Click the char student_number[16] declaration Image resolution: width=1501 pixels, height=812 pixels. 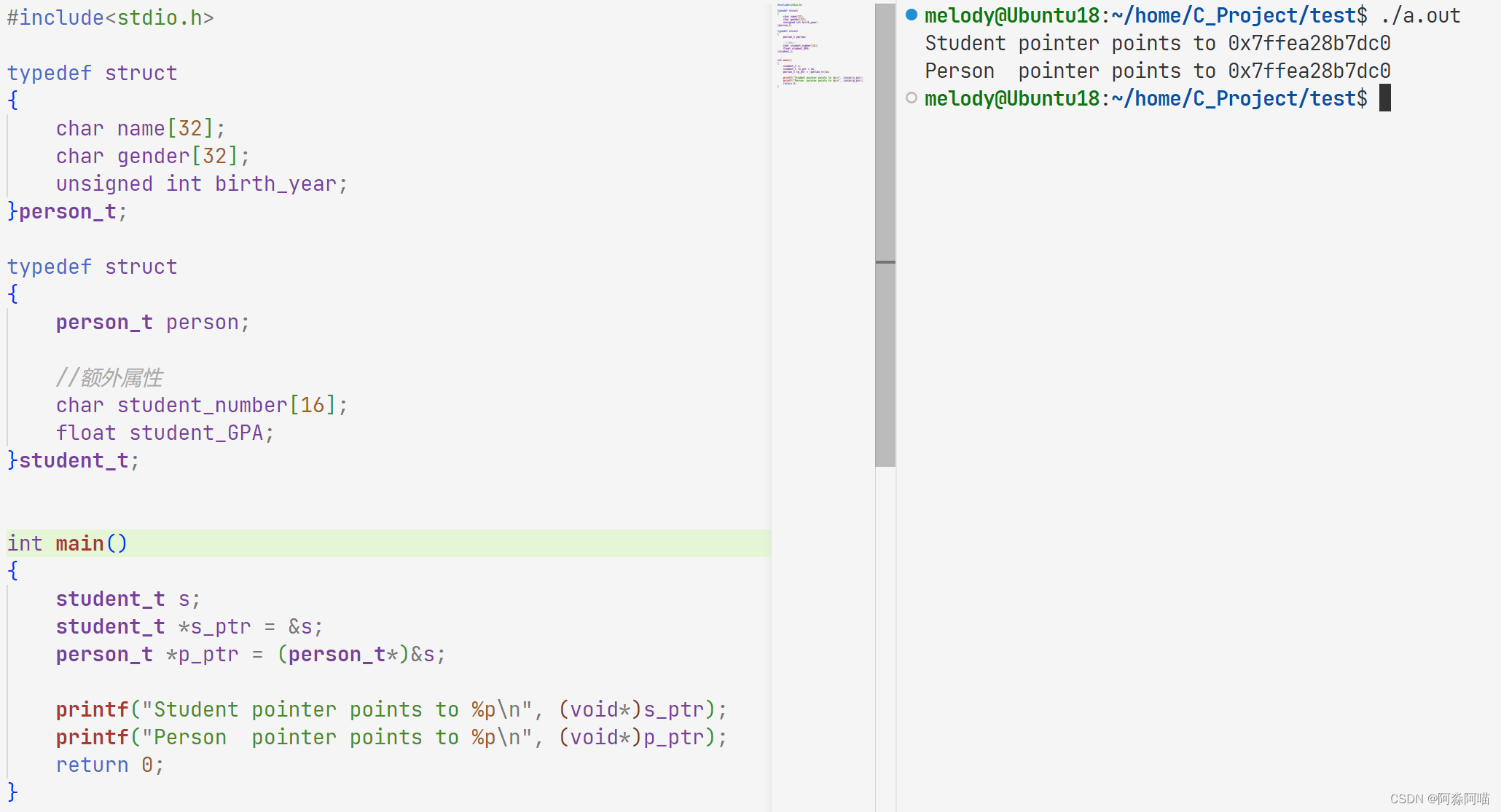201,405
